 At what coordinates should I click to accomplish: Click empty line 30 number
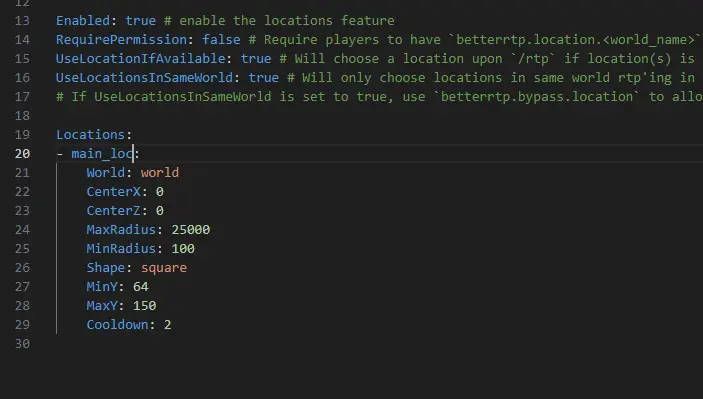22,344
